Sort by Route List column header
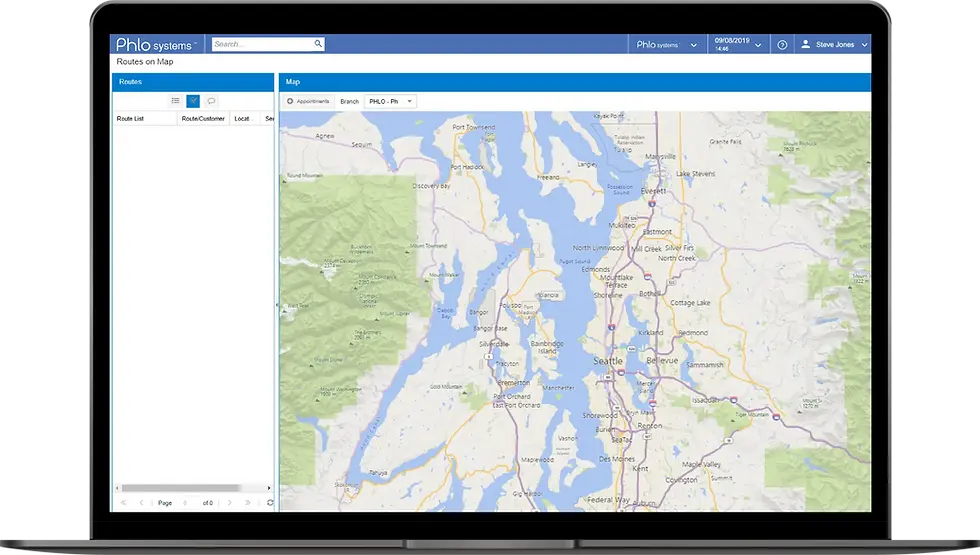 click(145, 118)
